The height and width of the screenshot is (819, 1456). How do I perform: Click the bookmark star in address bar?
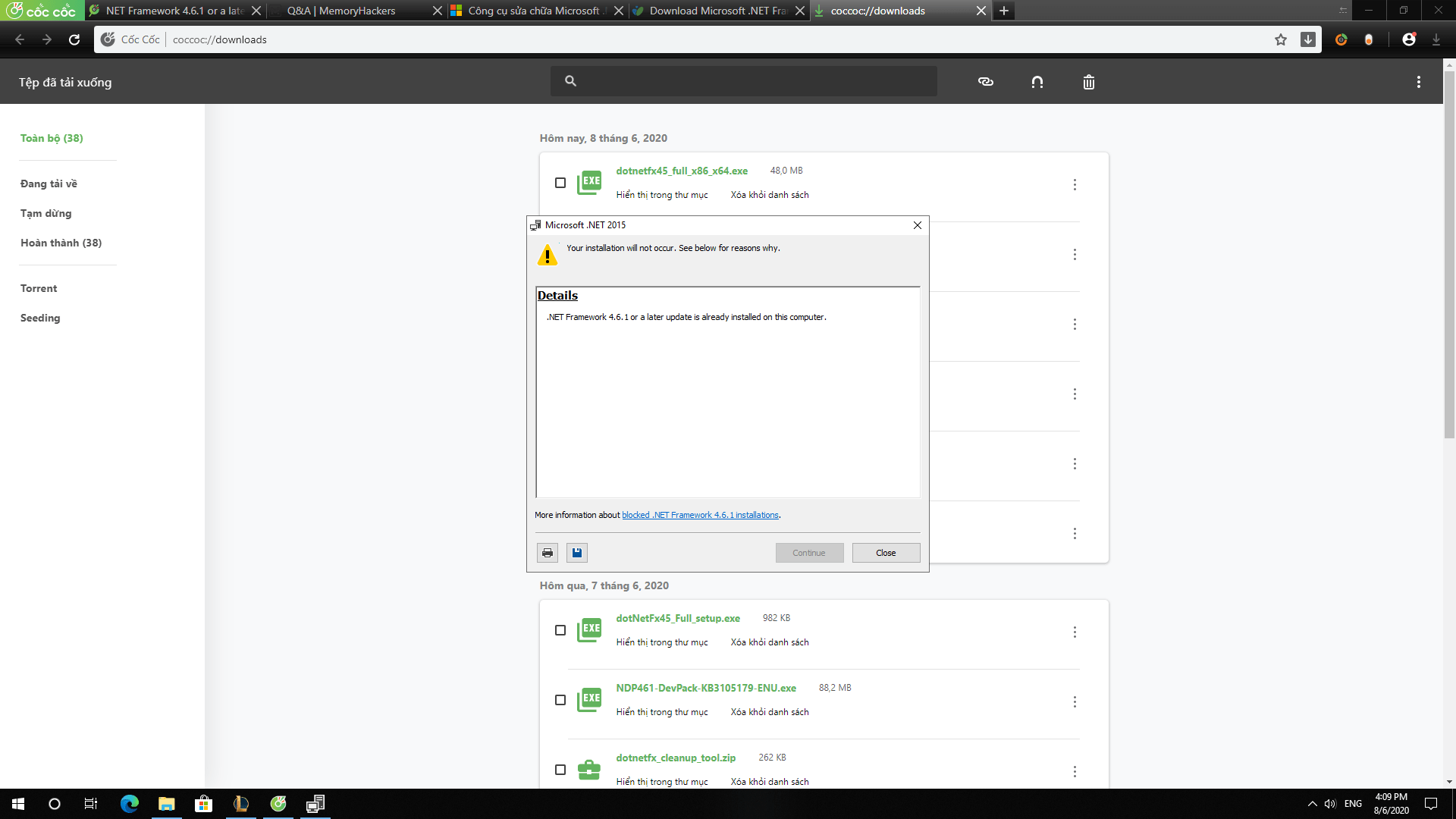click(x=1281, y=39)
